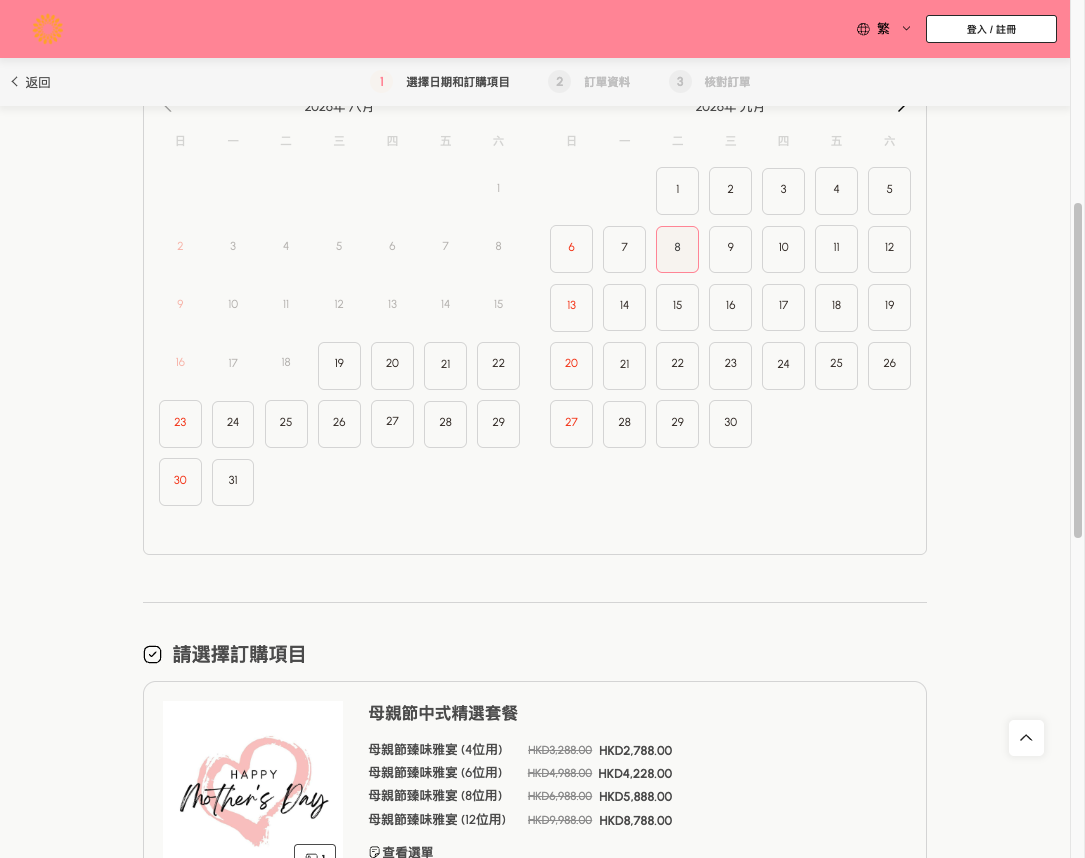
Task: Choose August 19 in the calendar
Action: point(339,365)
